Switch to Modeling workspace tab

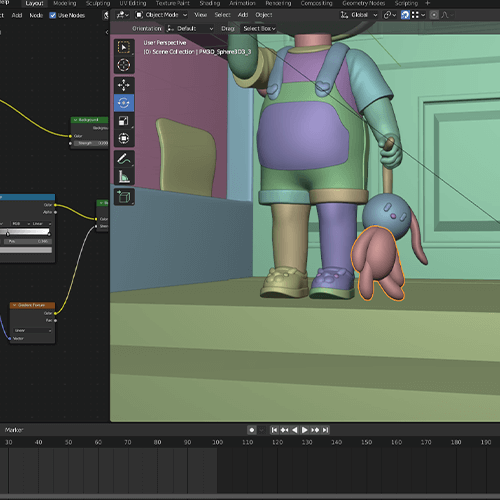65,3
